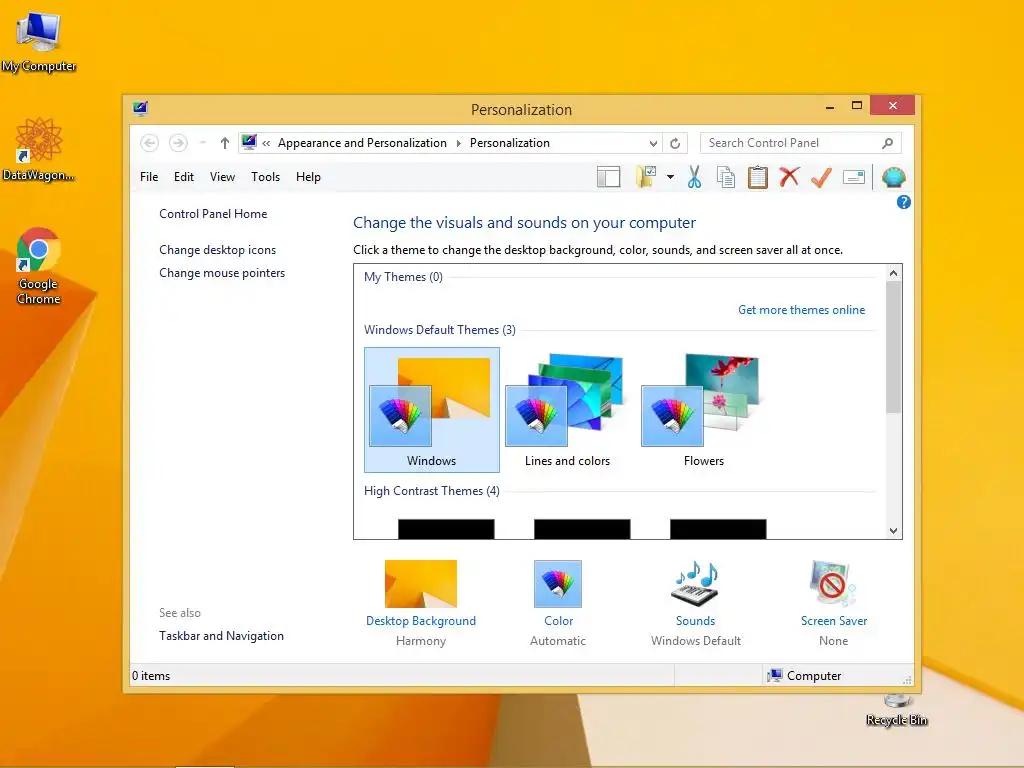Click the Screen Saver icon
The image size is (1024, 768).
[x=833, y=584]
